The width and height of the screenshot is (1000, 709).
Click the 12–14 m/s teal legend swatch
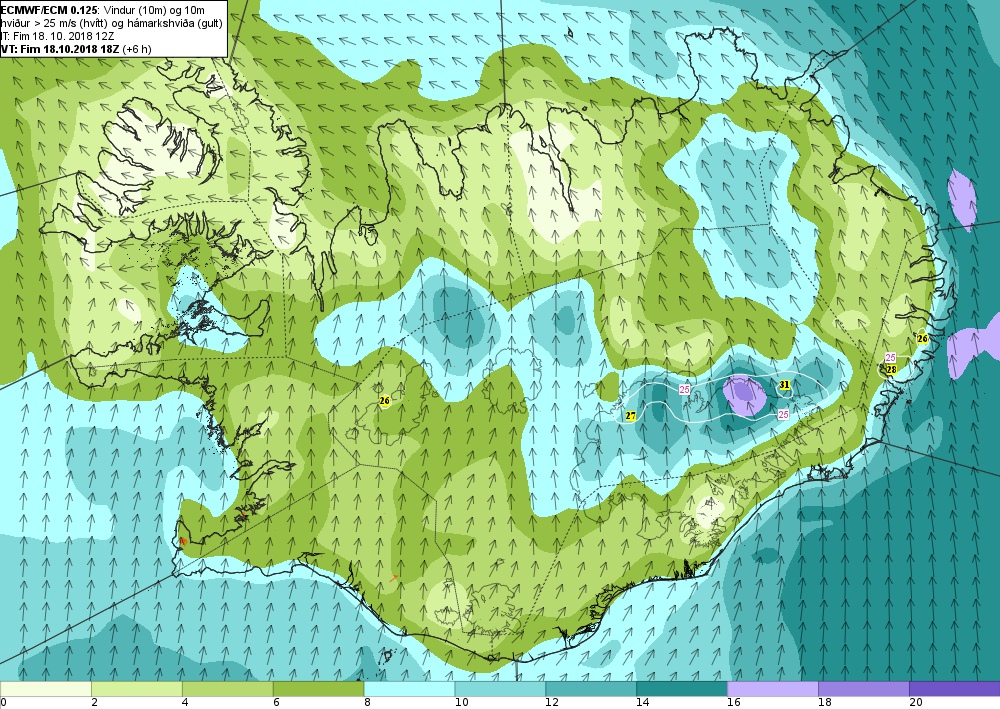pyautogui.click(x=591, y=689)
